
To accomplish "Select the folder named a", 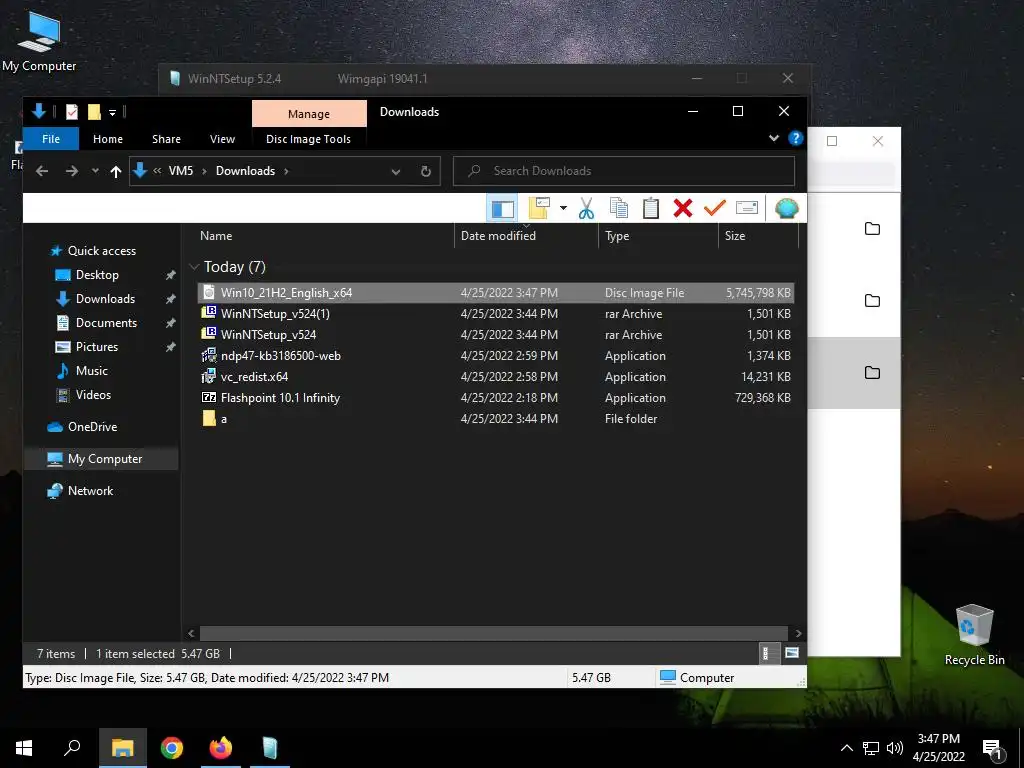I will point(496,419).
